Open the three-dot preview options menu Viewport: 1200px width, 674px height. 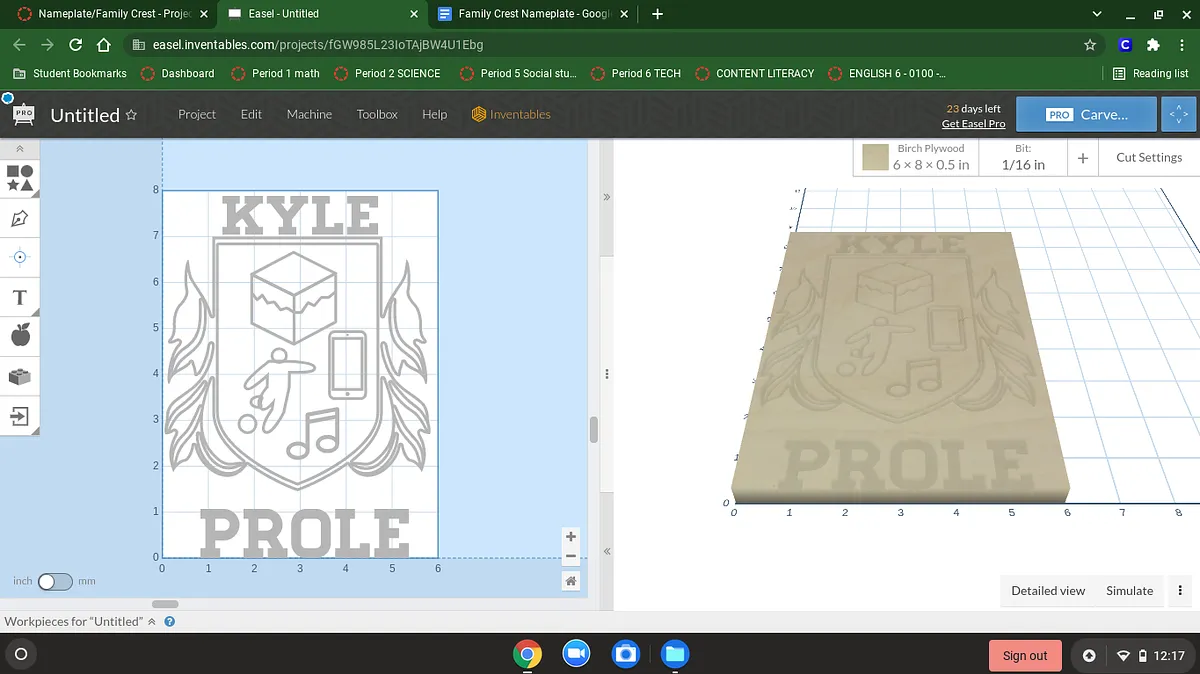click(x=1180, y=591)
